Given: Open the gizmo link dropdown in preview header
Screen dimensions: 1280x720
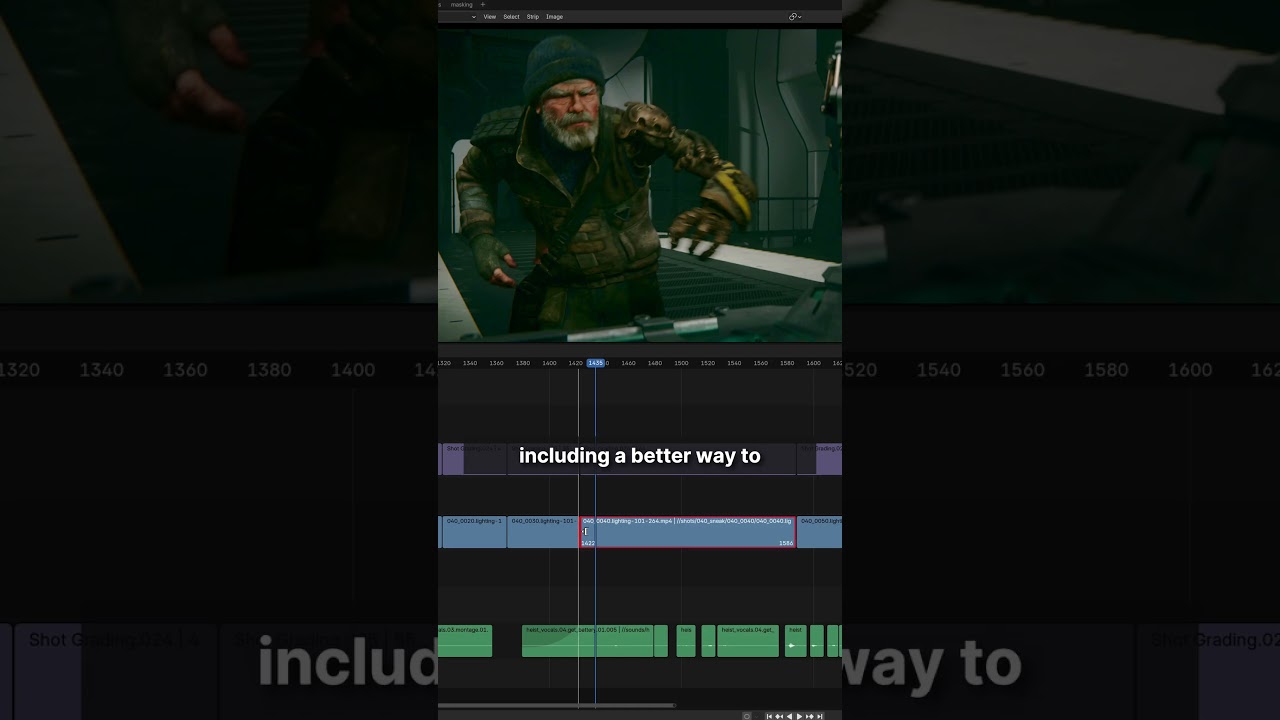Looking at the screenshot, I should point(795,17).
